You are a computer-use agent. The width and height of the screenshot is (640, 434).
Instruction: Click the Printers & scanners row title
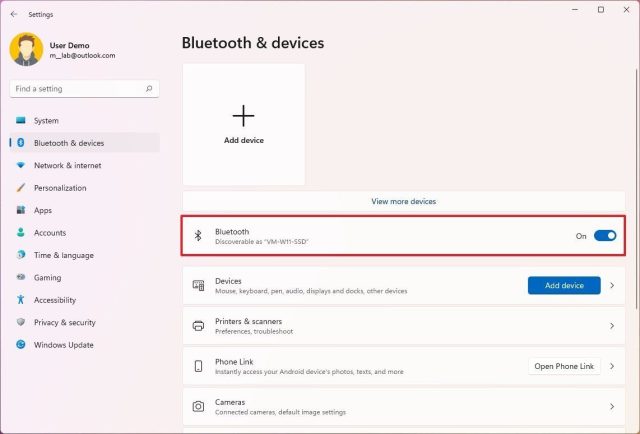coord(248,321)
